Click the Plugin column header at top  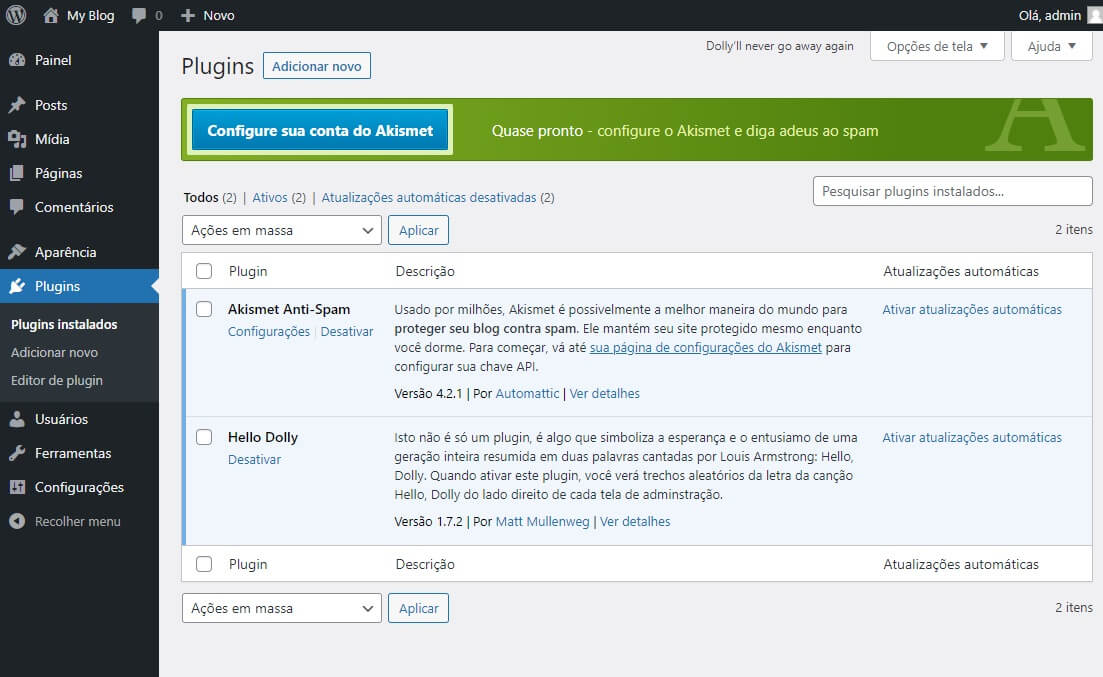pyautogui.click(x=248, y=271)
